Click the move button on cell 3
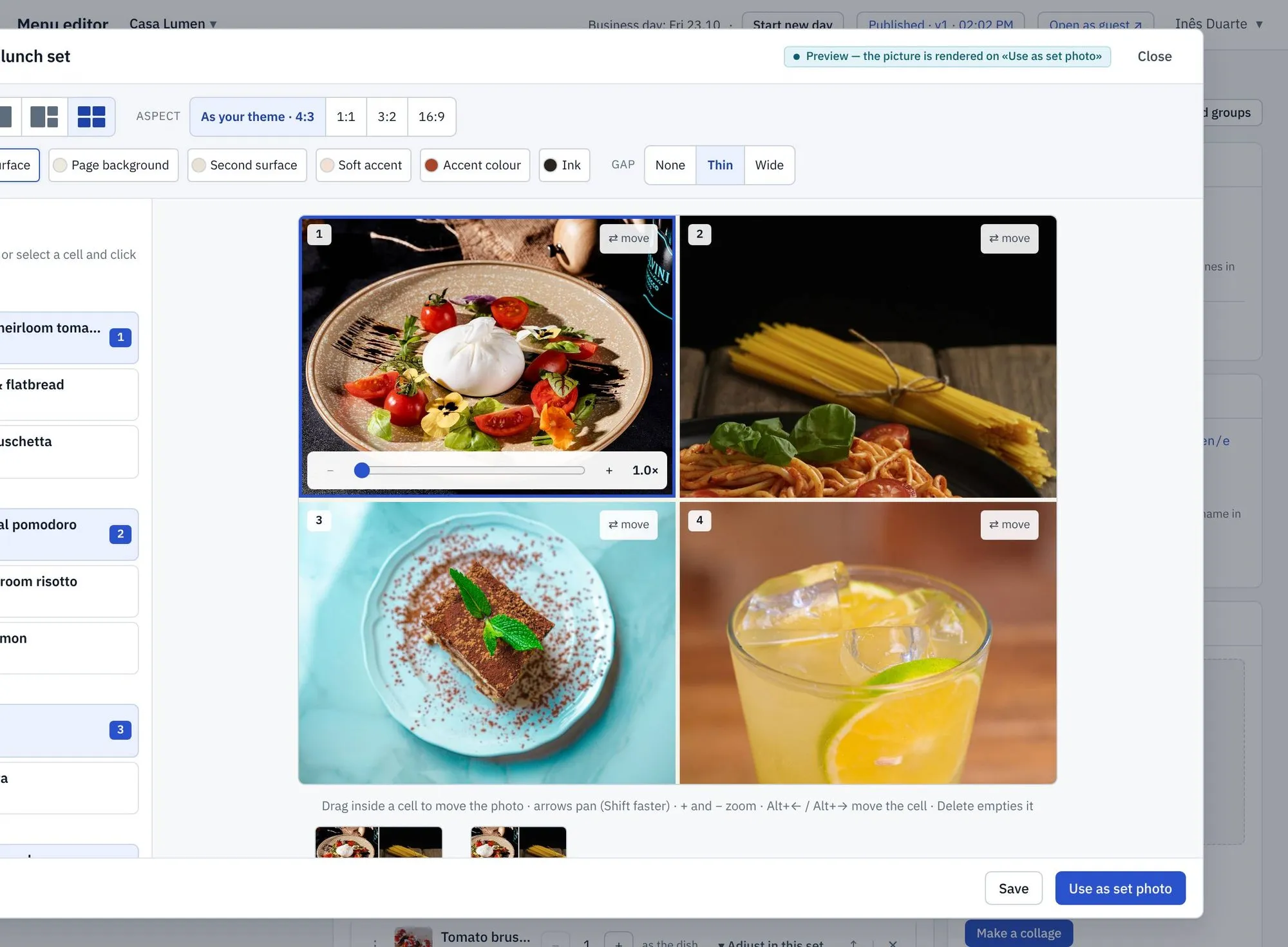This screenshot has width=1288, height=947. (x=629, y=525)
